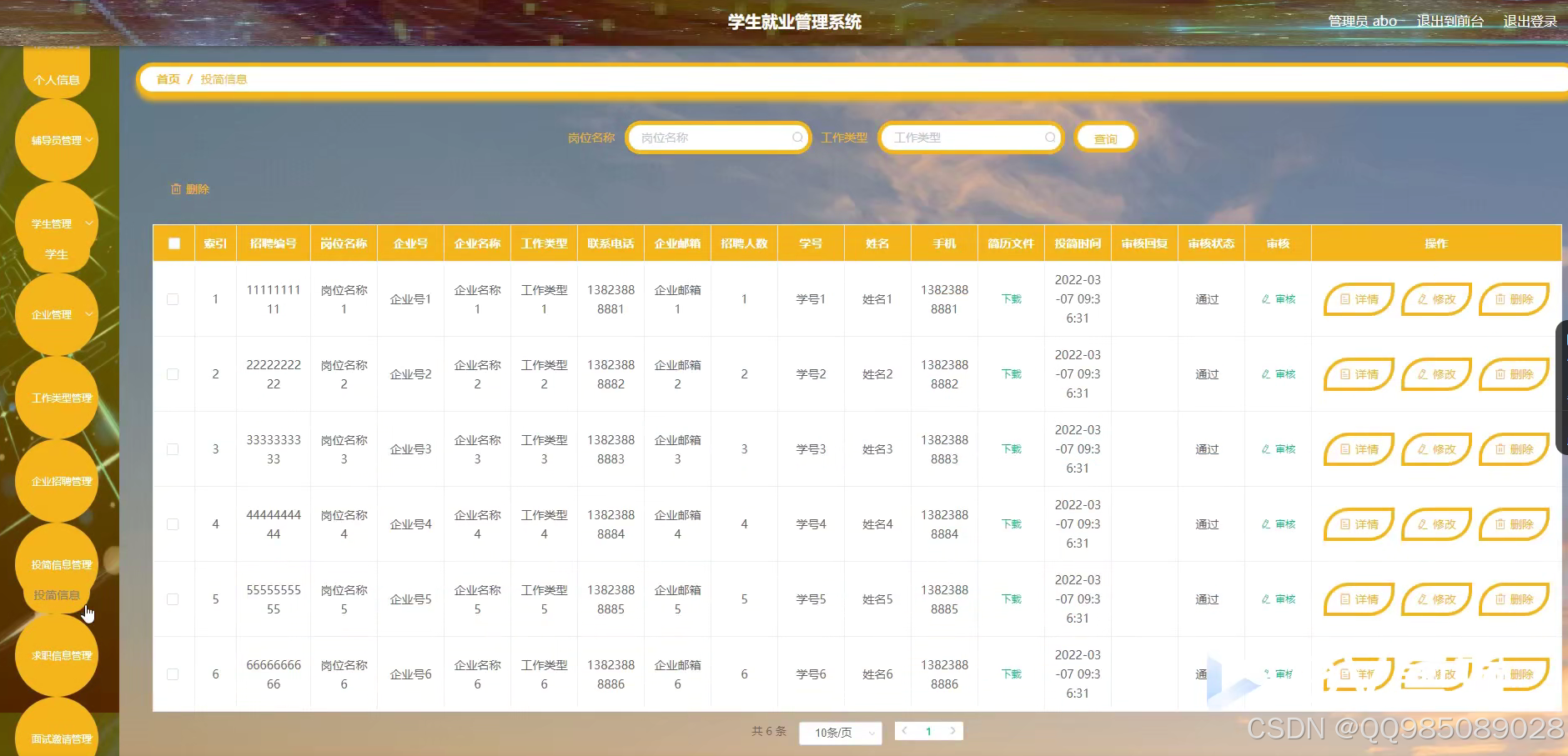Check the checkbox on row 1
This screenshot has height=756, width=1568.
[173, 298]
